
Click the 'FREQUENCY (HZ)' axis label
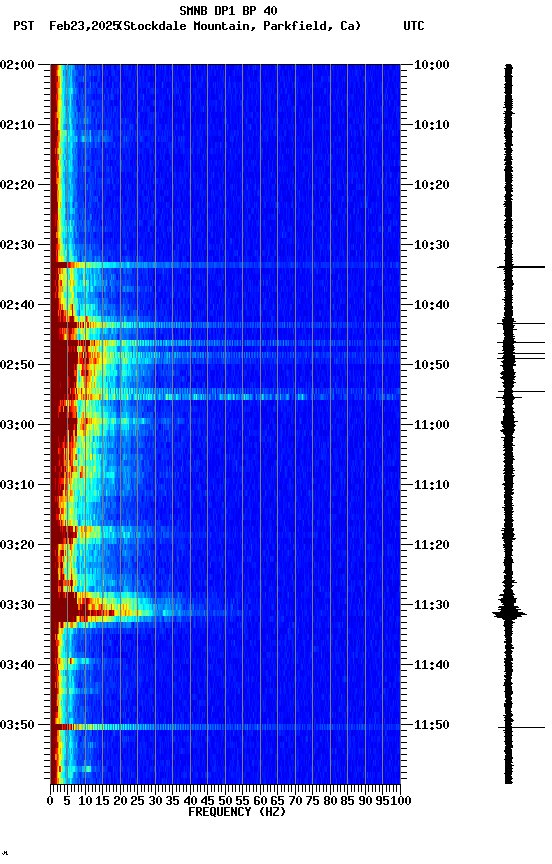(237, 812)
